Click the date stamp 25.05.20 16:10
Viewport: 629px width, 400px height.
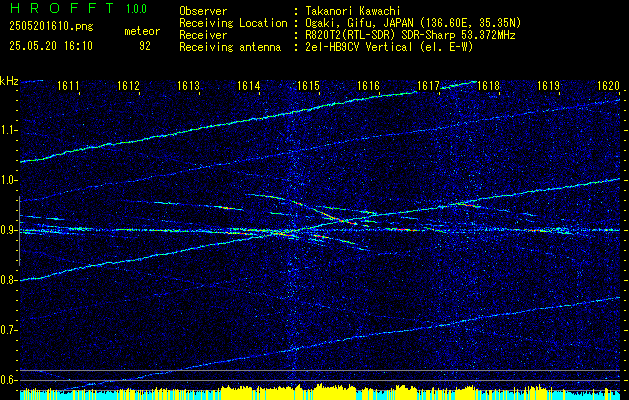click(51, 46)
